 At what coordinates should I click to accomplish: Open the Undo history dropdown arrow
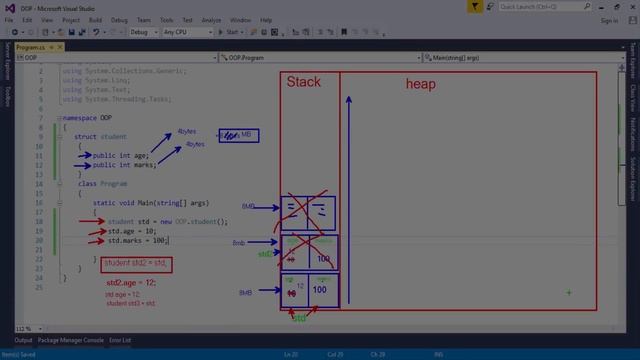[x=104, y=32]
